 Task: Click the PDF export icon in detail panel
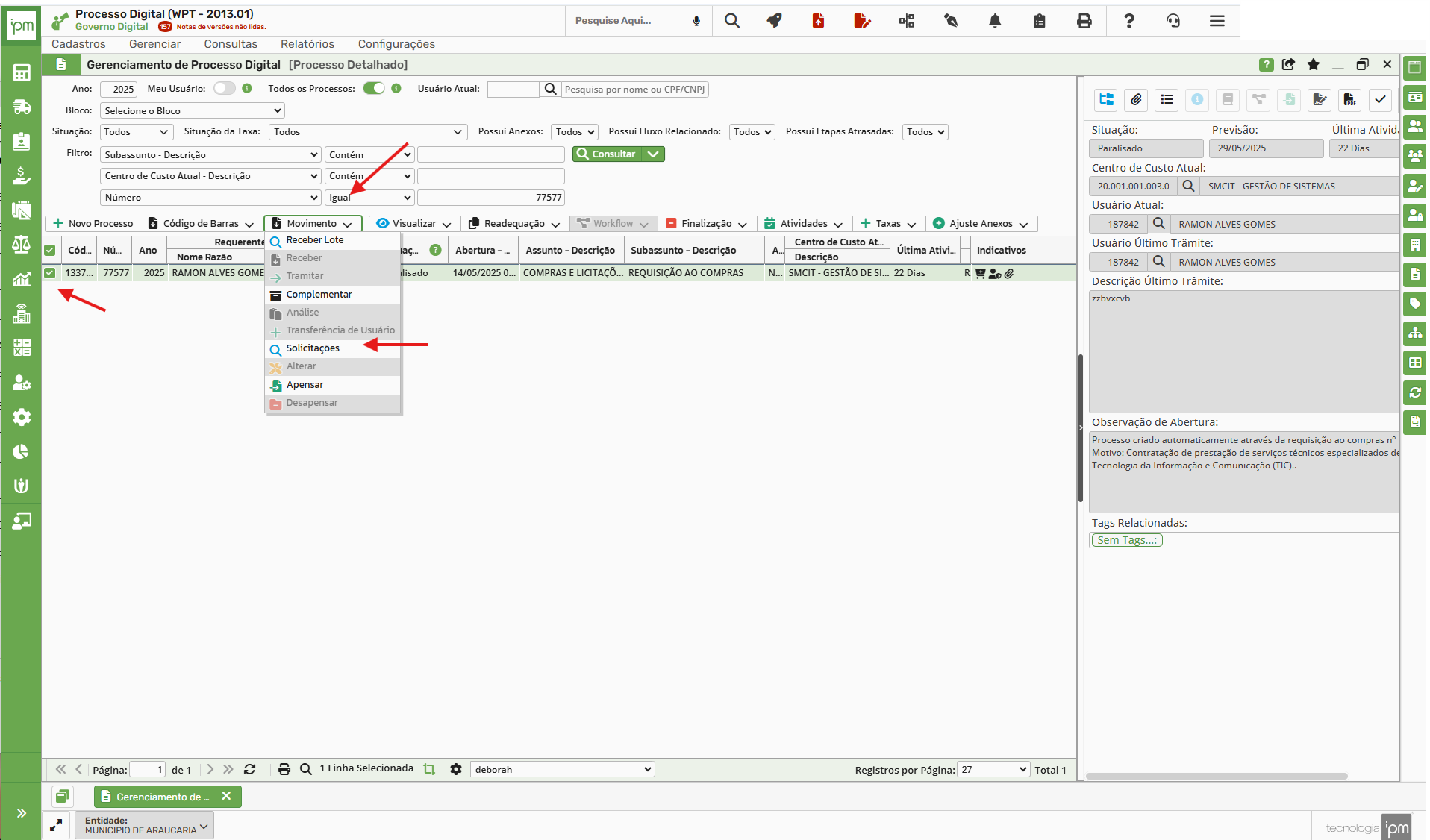[x=1349, y=99]
